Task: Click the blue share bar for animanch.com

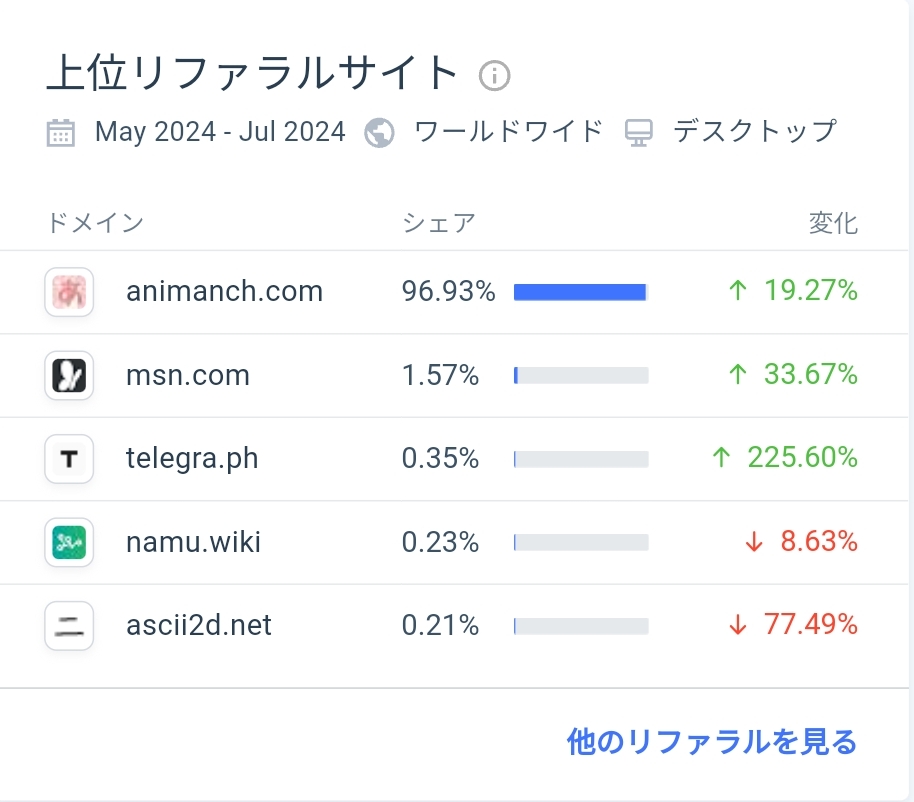Action: pyautogui.click(x=581, y=292)
